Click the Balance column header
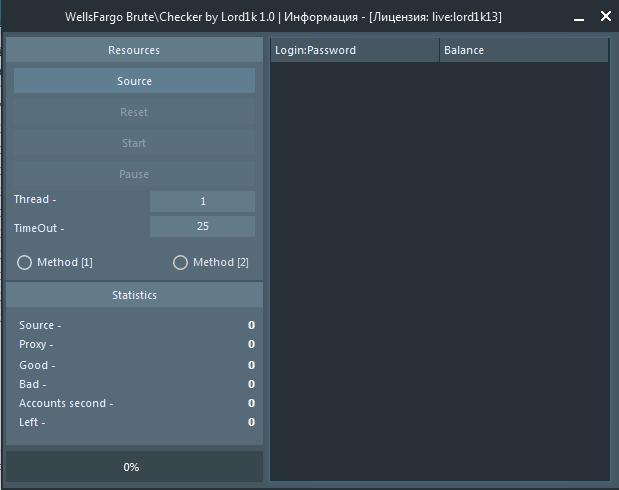This screenshot has width=619, height=490. click(524, 50)
